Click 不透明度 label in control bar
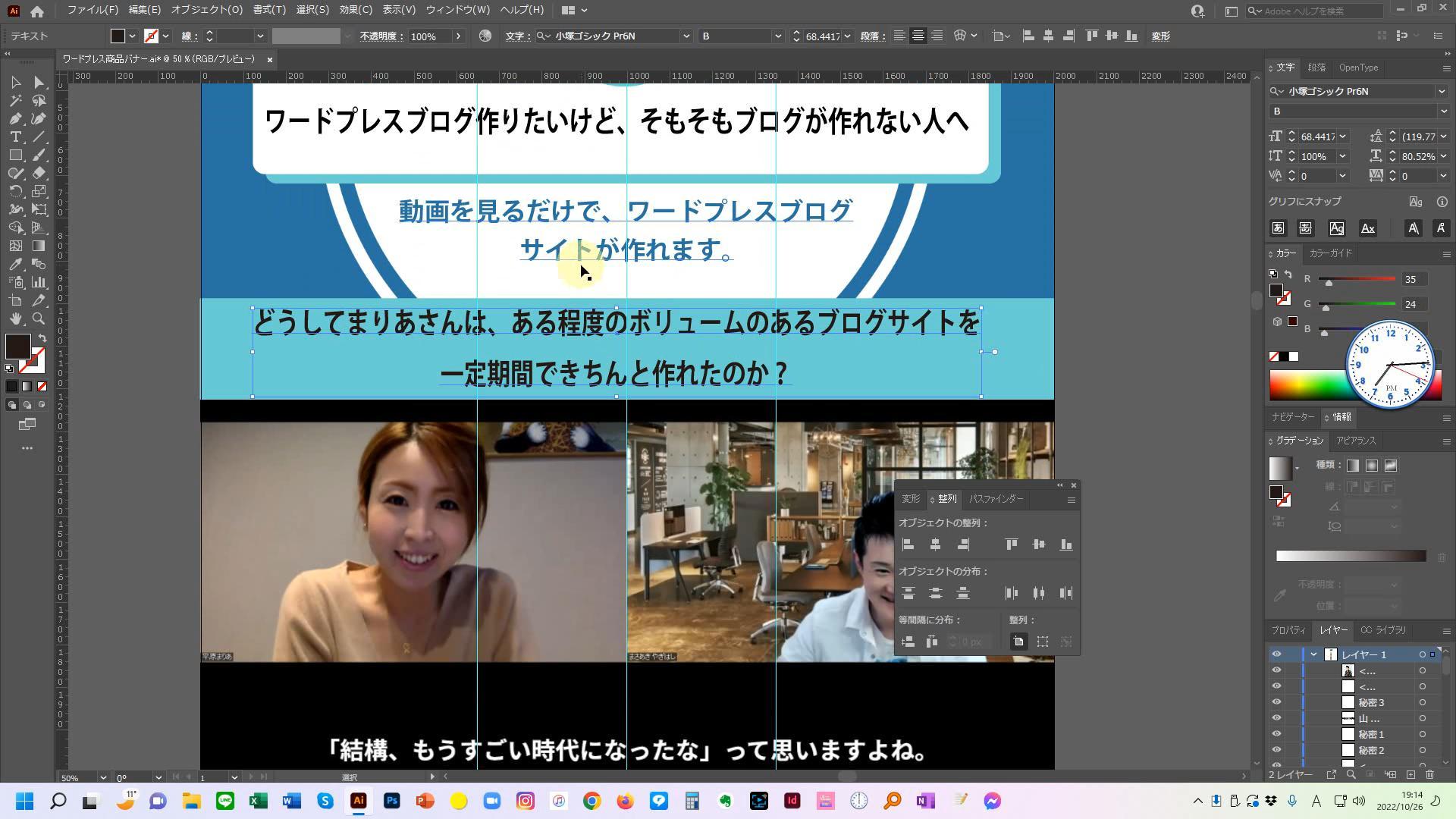Screen dimensions: 1456x819 tap(381, 36)
